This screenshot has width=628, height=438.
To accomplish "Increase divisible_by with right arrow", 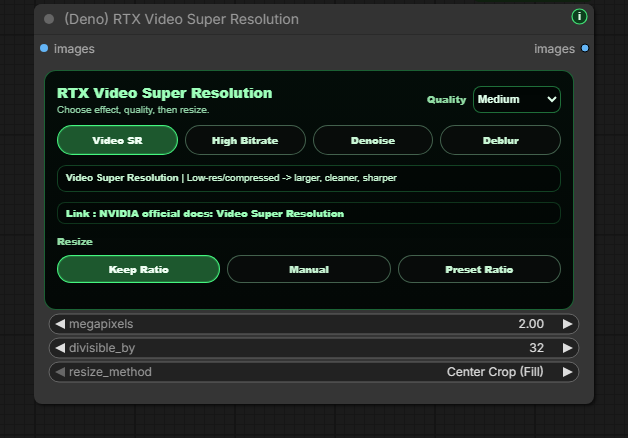I will pyautogui.click(x=567, y=348).
